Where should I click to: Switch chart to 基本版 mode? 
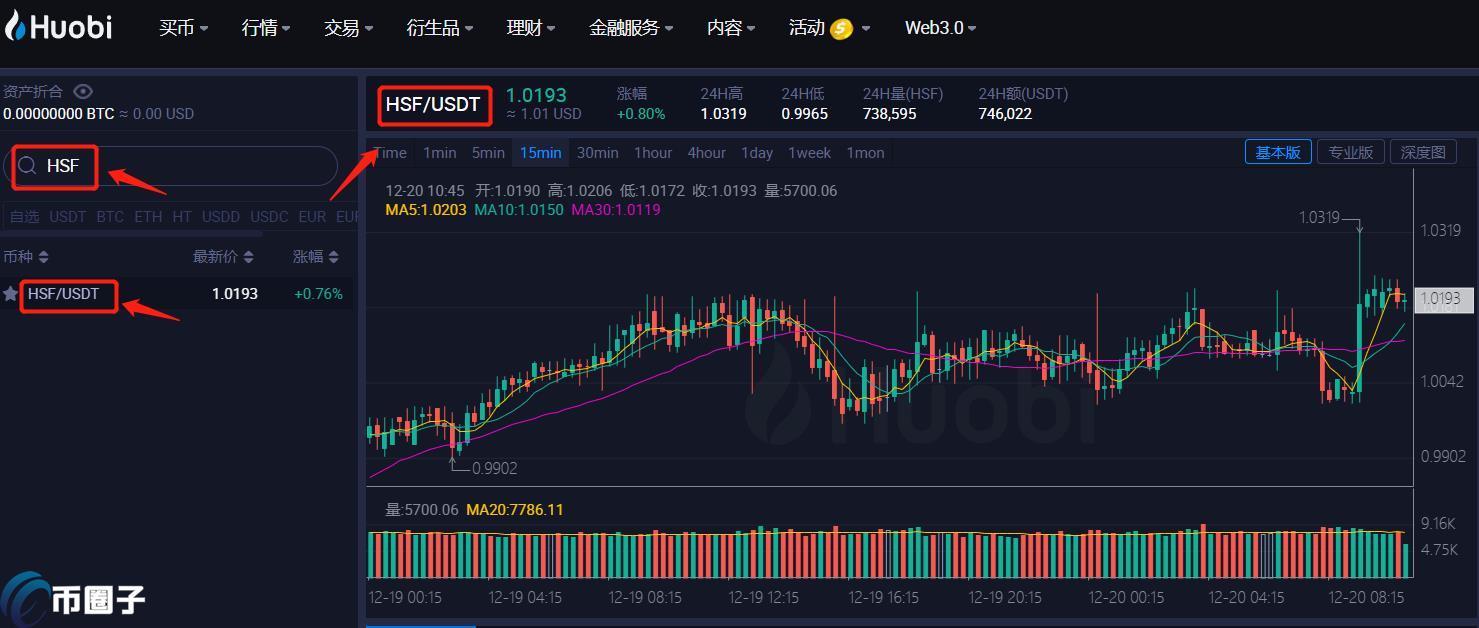tap(1277, 152)
